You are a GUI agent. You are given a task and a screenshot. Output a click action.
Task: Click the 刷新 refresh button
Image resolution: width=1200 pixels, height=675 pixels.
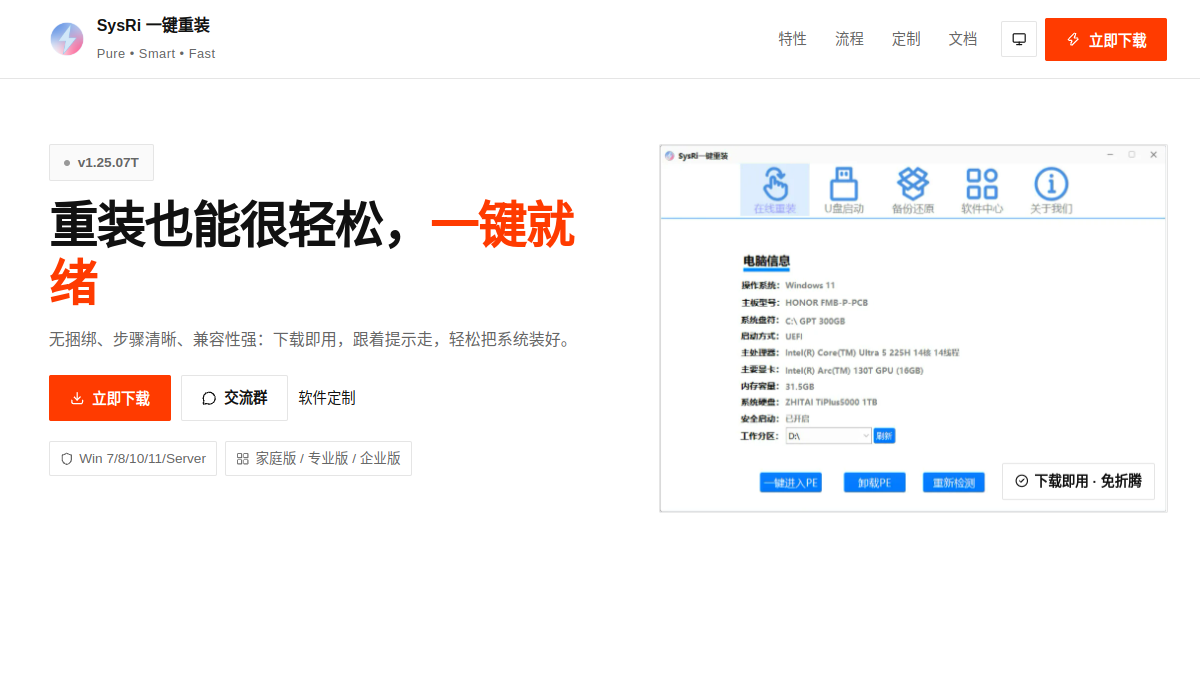click(884, 436)
